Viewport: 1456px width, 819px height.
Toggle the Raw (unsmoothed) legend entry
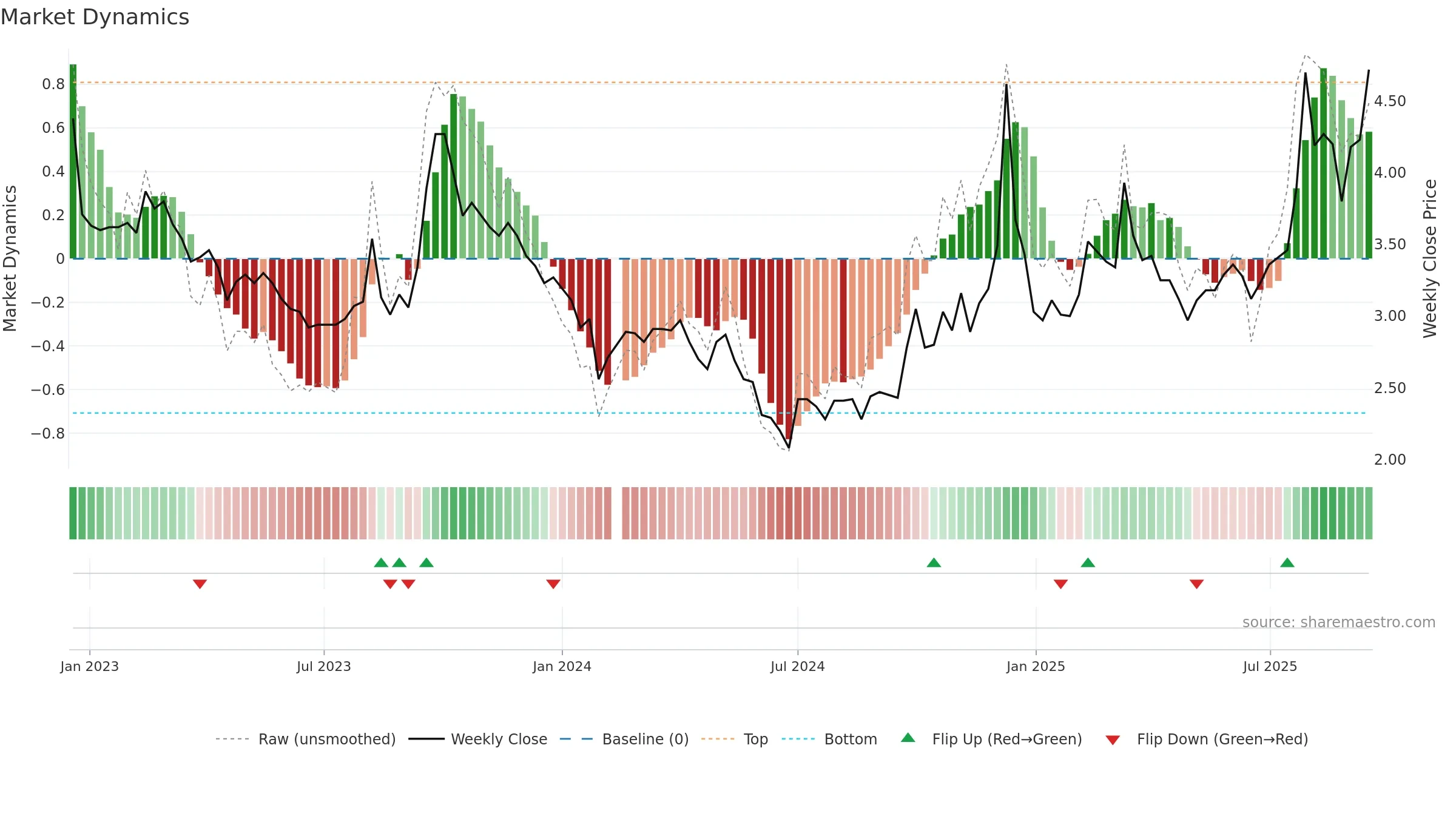pyautogui.click(x=305, y=739)
